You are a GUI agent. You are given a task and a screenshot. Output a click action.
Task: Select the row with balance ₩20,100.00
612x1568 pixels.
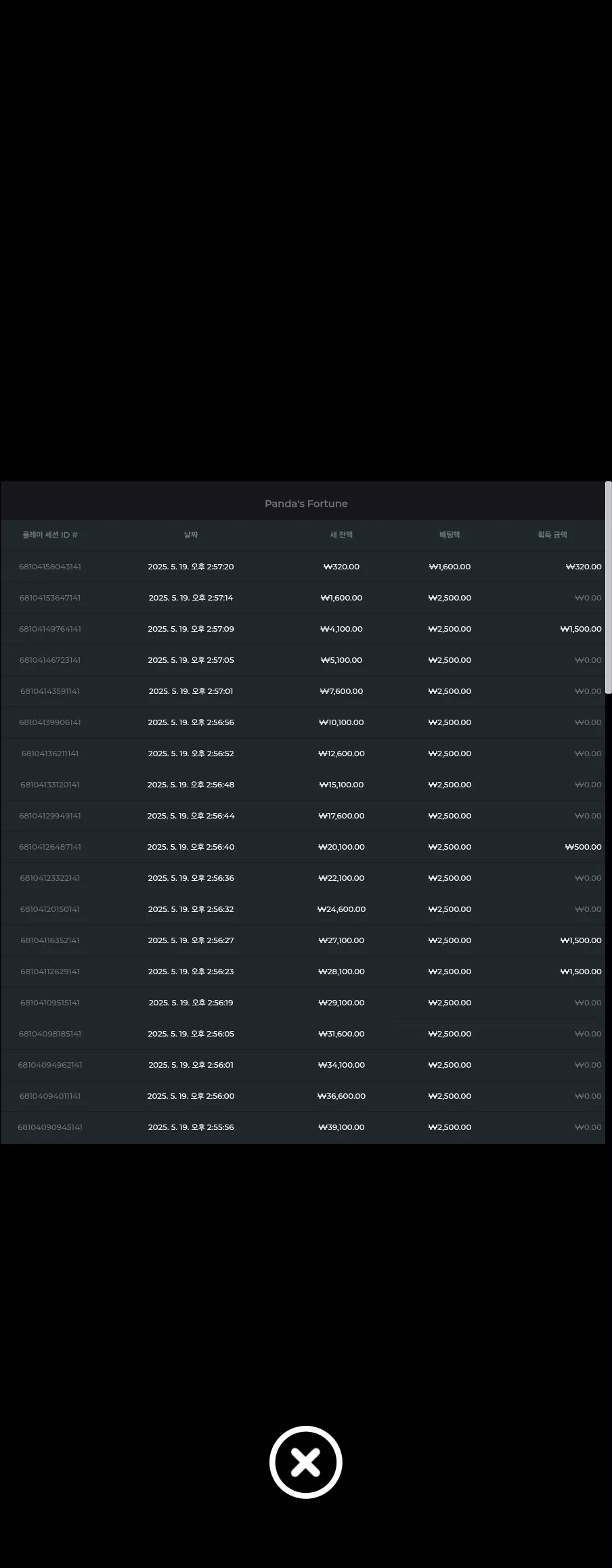303,847
